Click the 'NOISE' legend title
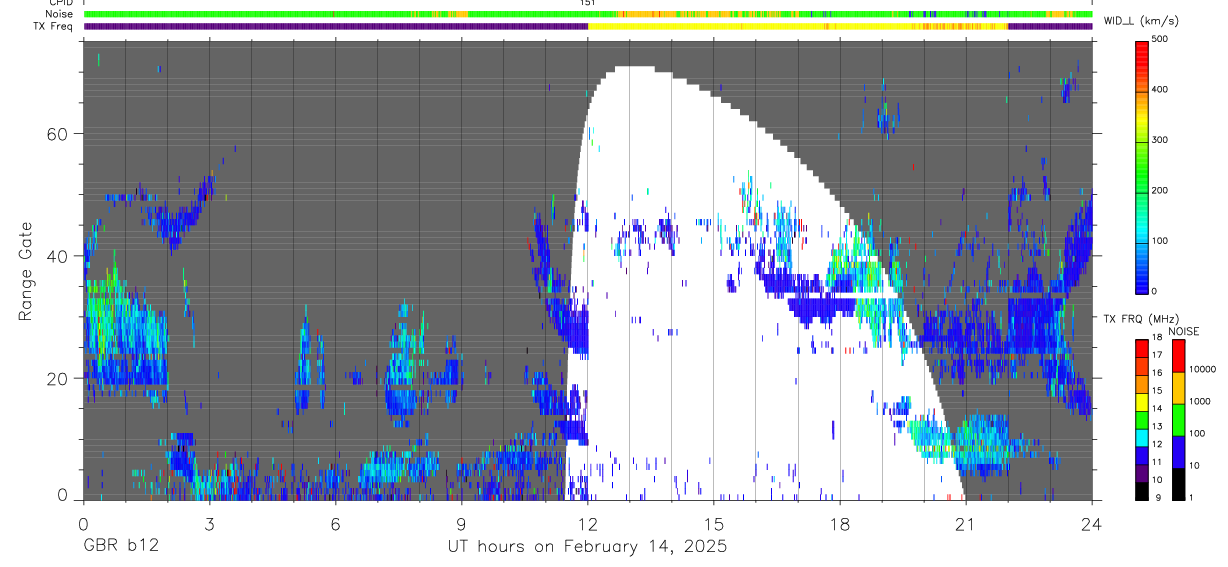Viewport: 1228px width, 567px height. tap(1183, 331)
